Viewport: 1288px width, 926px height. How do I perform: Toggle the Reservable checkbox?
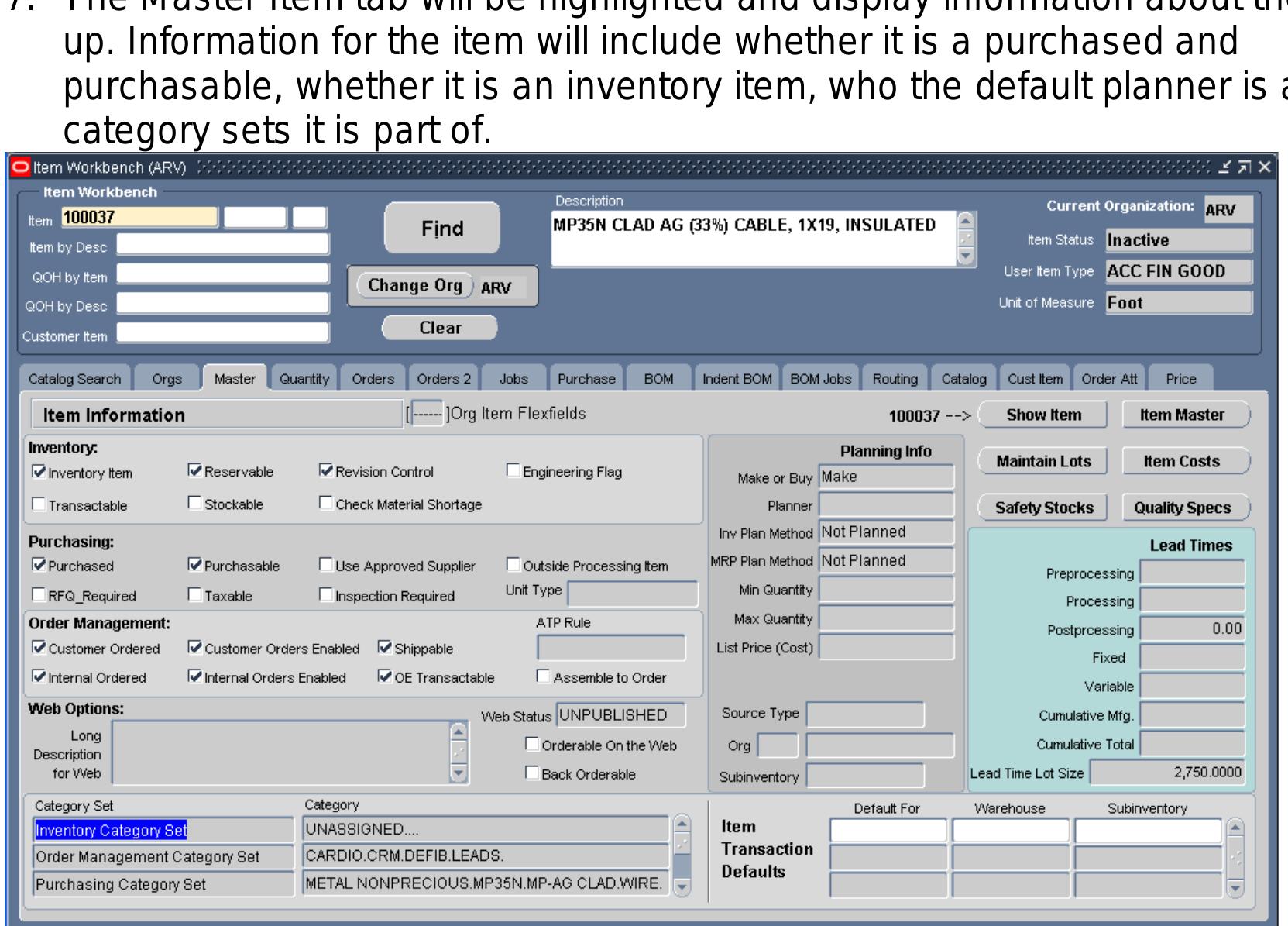click(x=195, y=470)
